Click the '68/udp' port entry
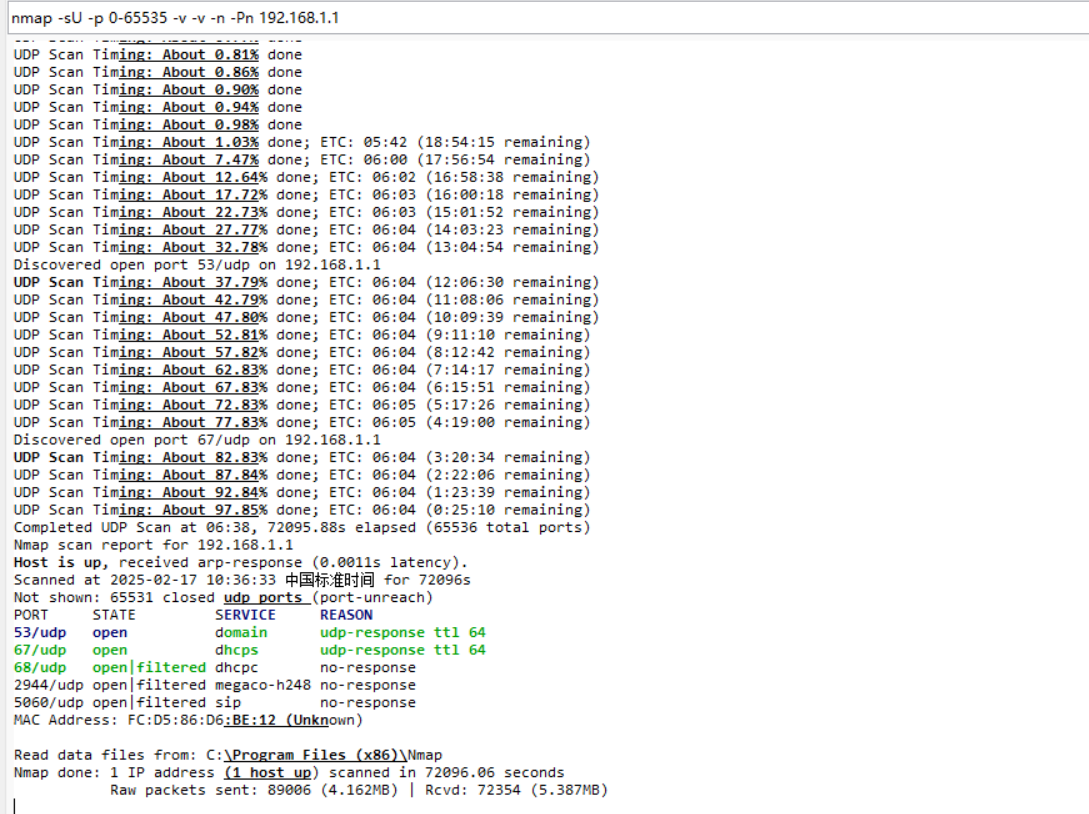The image size is (1089, 814). tap(40, 667)
